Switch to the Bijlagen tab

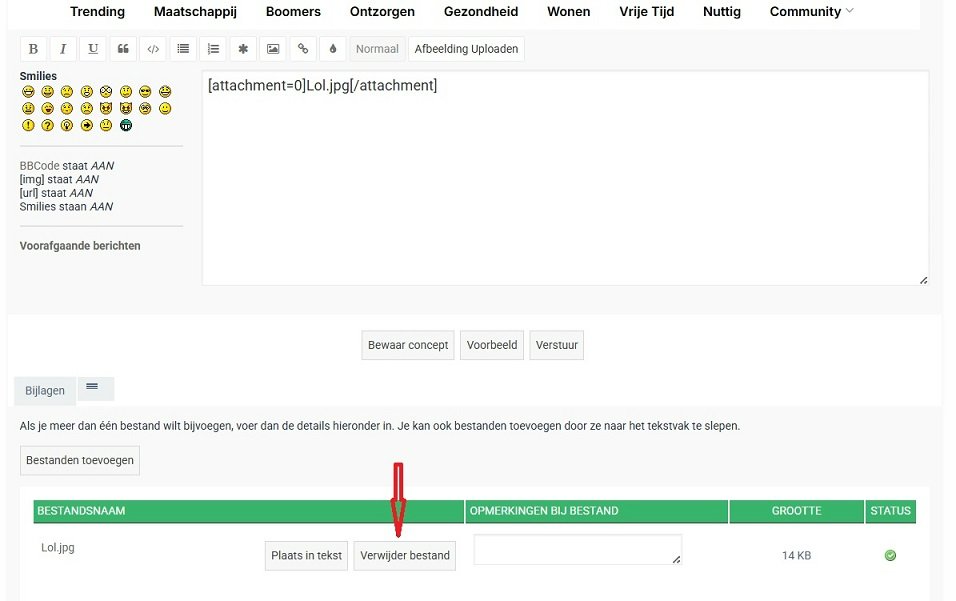pyautogui.click(x=45, y=391)
